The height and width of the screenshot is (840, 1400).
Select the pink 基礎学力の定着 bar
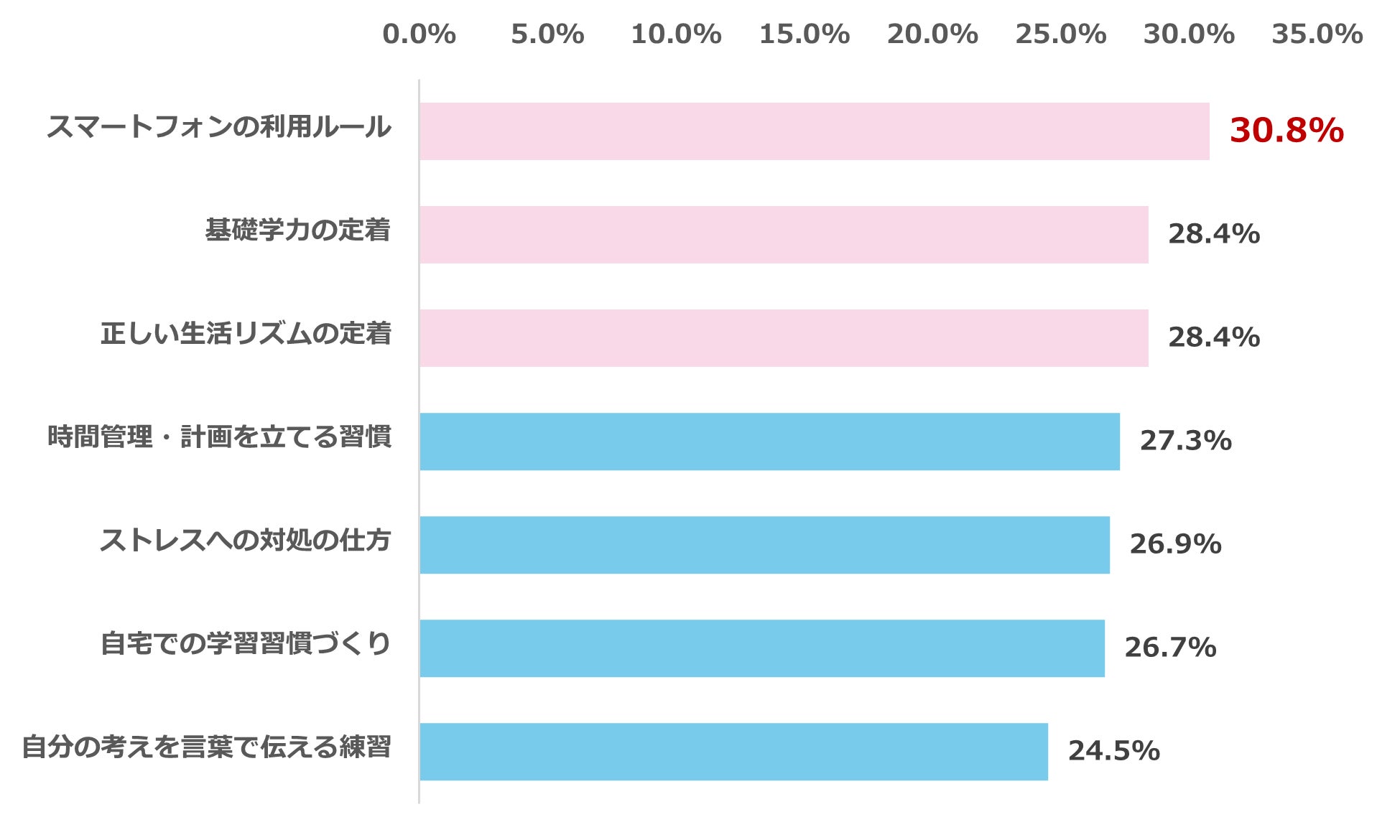(784, 235)
